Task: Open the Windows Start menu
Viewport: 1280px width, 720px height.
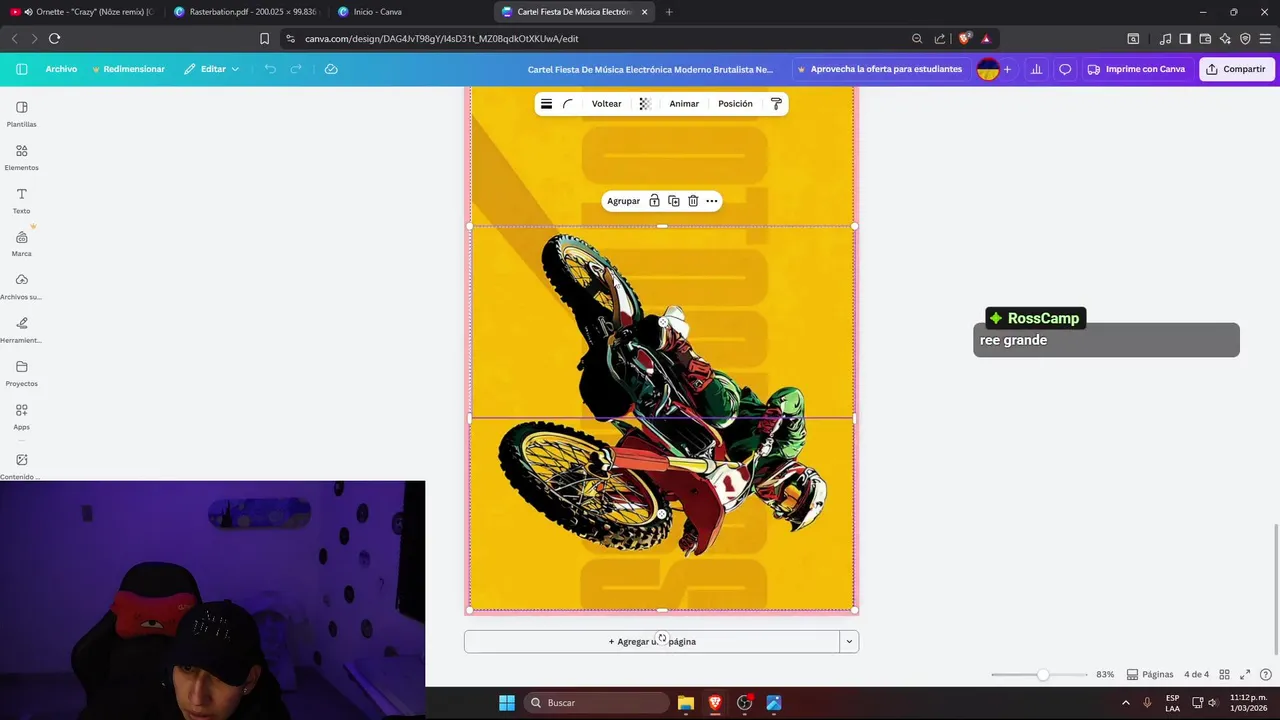Action: [507, 703]
